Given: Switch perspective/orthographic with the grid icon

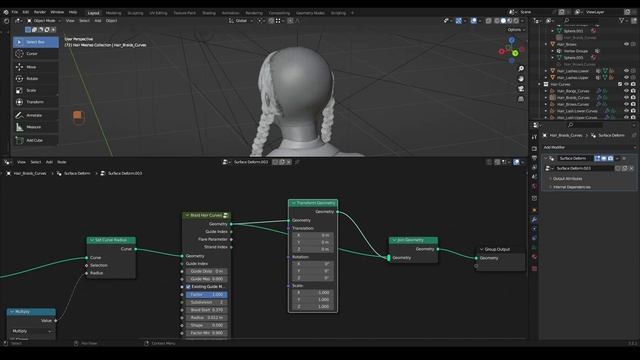Looking at the screenshot, I should click(x=521, y=99).
